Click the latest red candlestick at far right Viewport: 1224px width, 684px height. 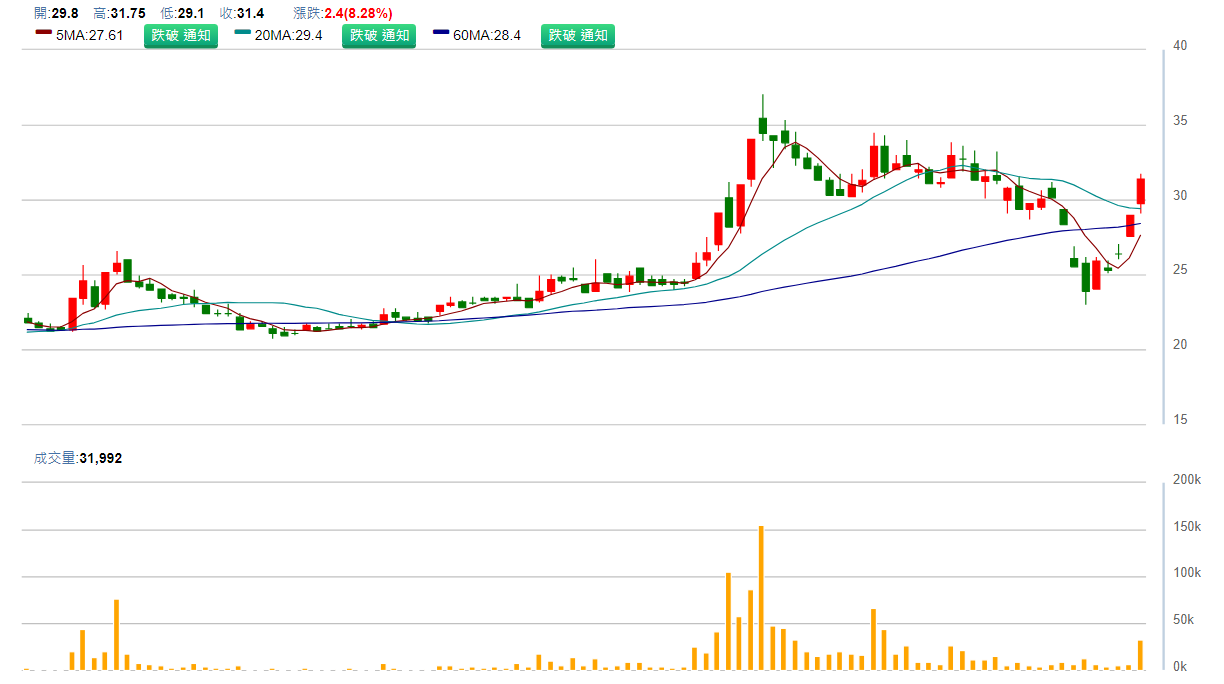coord(1141,191)
